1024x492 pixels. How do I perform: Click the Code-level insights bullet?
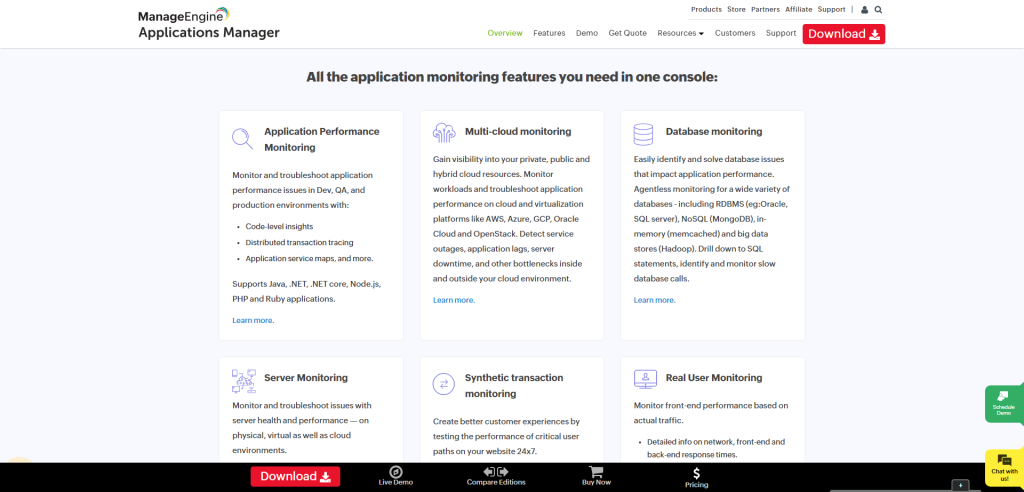click(280, 226)
